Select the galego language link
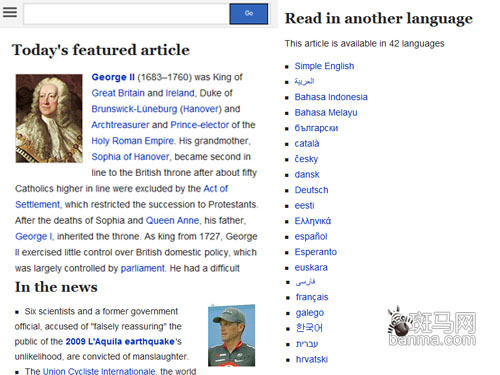 pyautogui.click(x=310, y=313)
